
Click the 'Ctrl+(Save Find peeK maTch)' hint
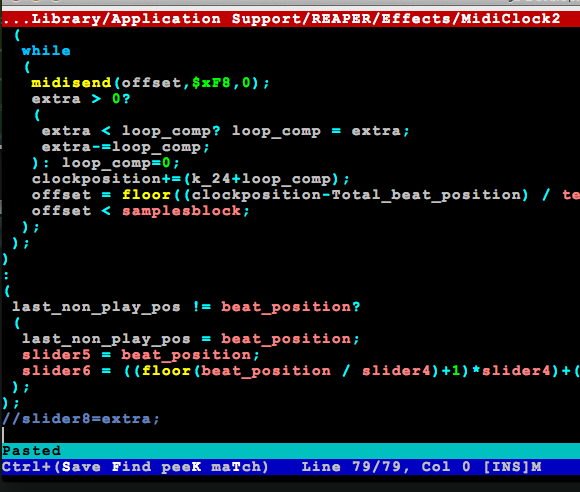tap(135, 467)
